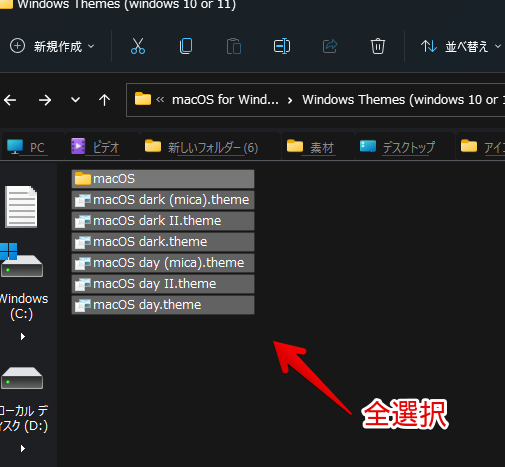Expand the local disk (D:) tree
505x467 pixels.
pos(23,449)
